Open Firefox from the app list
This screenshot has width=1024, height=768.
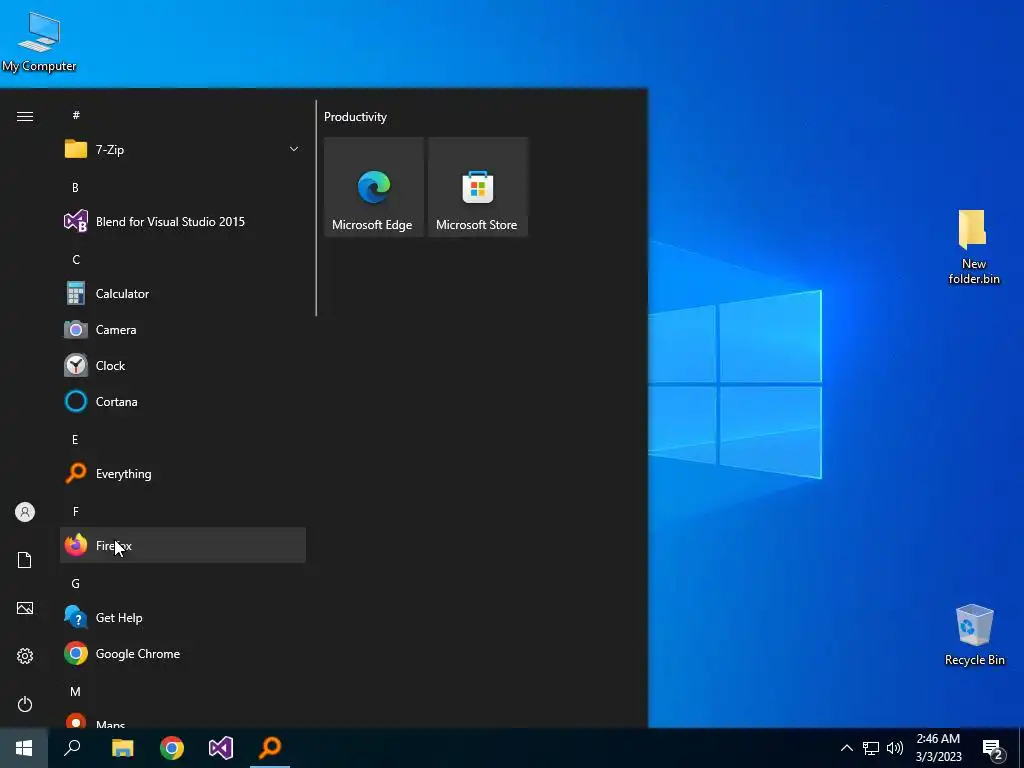tap(183, 545)
